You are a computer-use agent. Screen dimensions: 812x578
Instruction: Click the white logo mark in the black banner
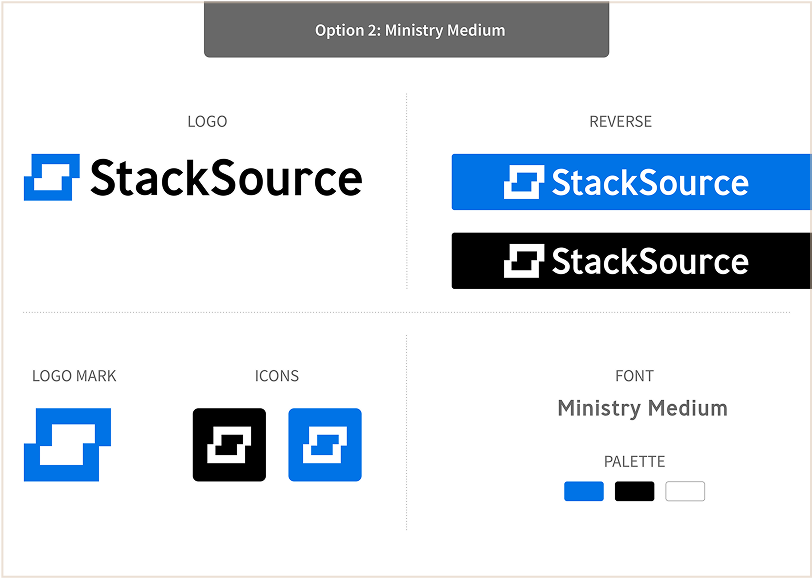tap(523, 261)
